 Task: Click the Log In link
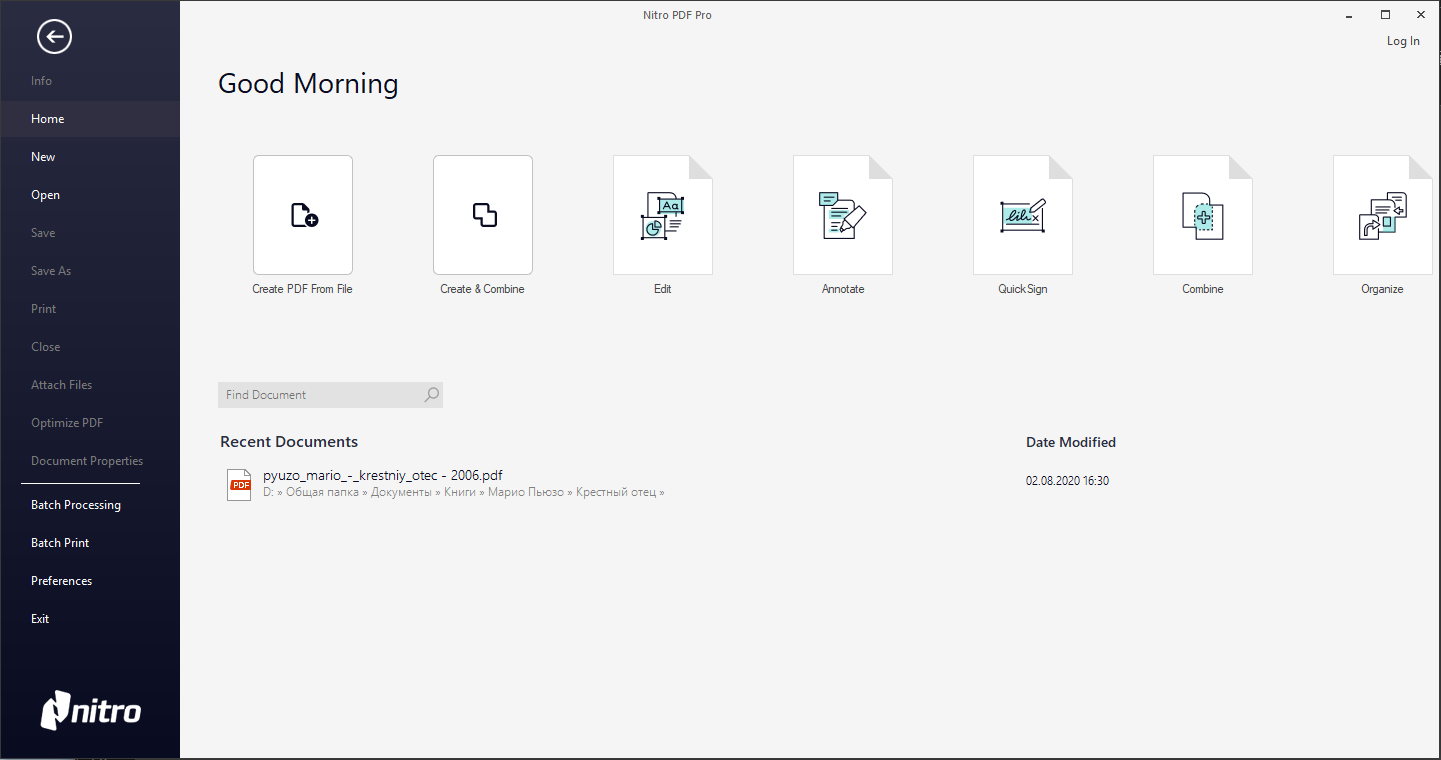1402,41
